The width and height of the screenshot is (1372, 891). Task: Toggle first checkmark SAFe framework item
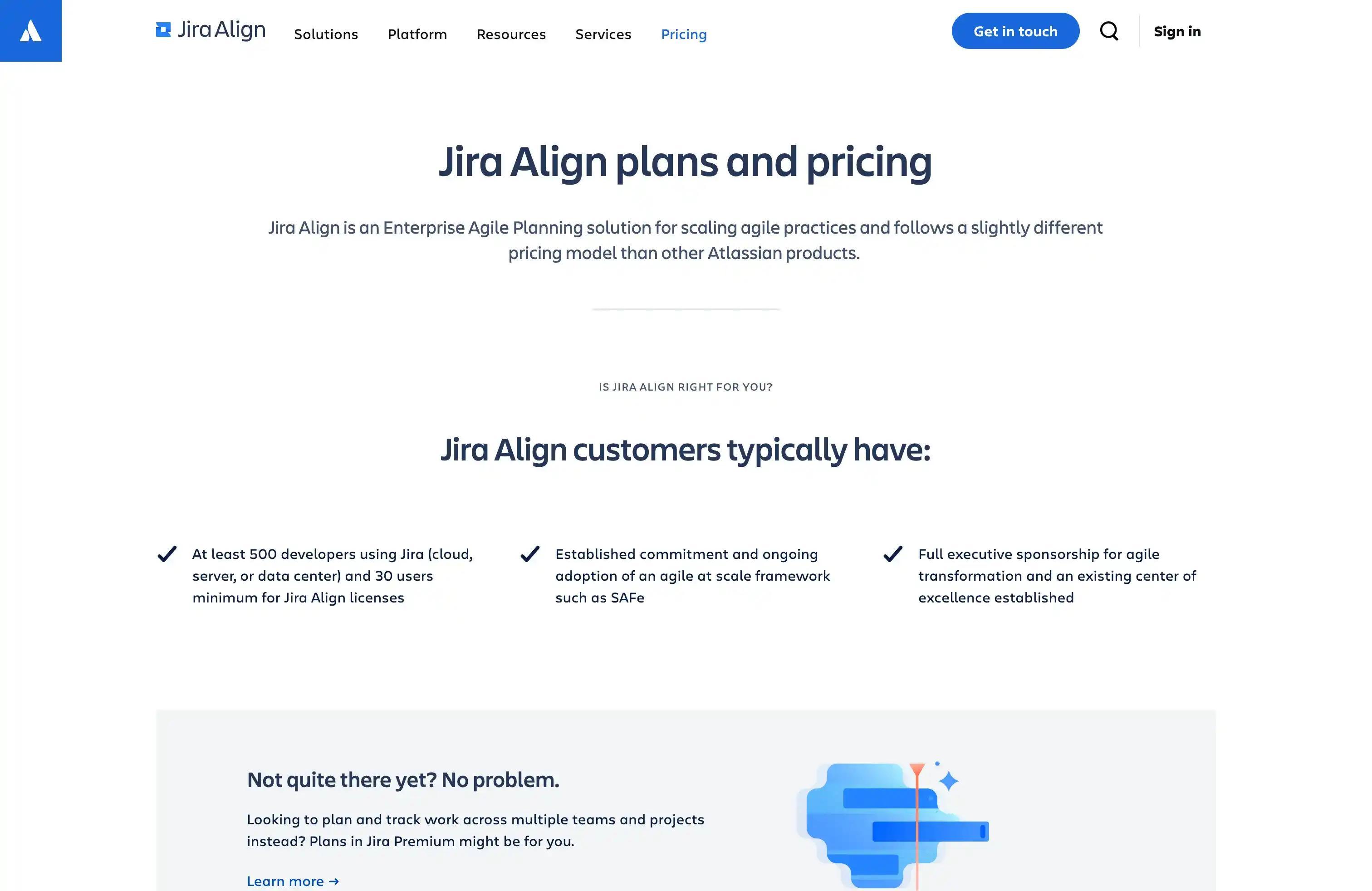[x=529, y=553]
